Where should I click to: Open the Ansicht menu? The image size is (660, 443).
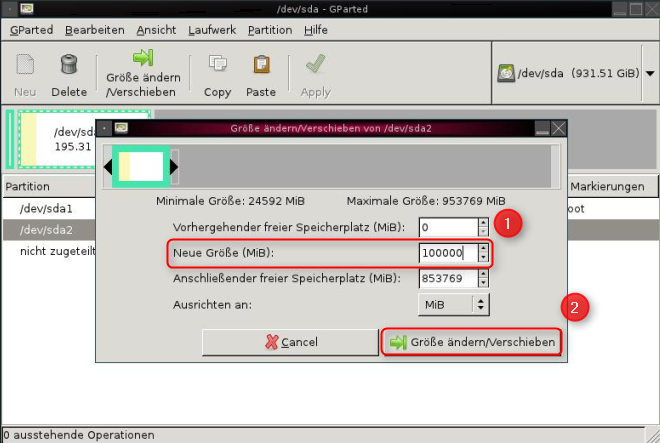click(156, 30)
